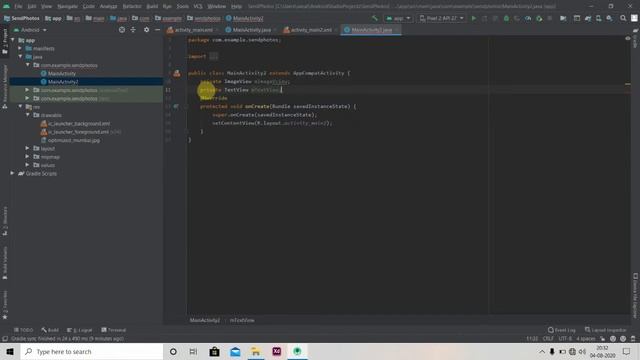
Task: Expand the manifests folder
Action: coord(20,48)
